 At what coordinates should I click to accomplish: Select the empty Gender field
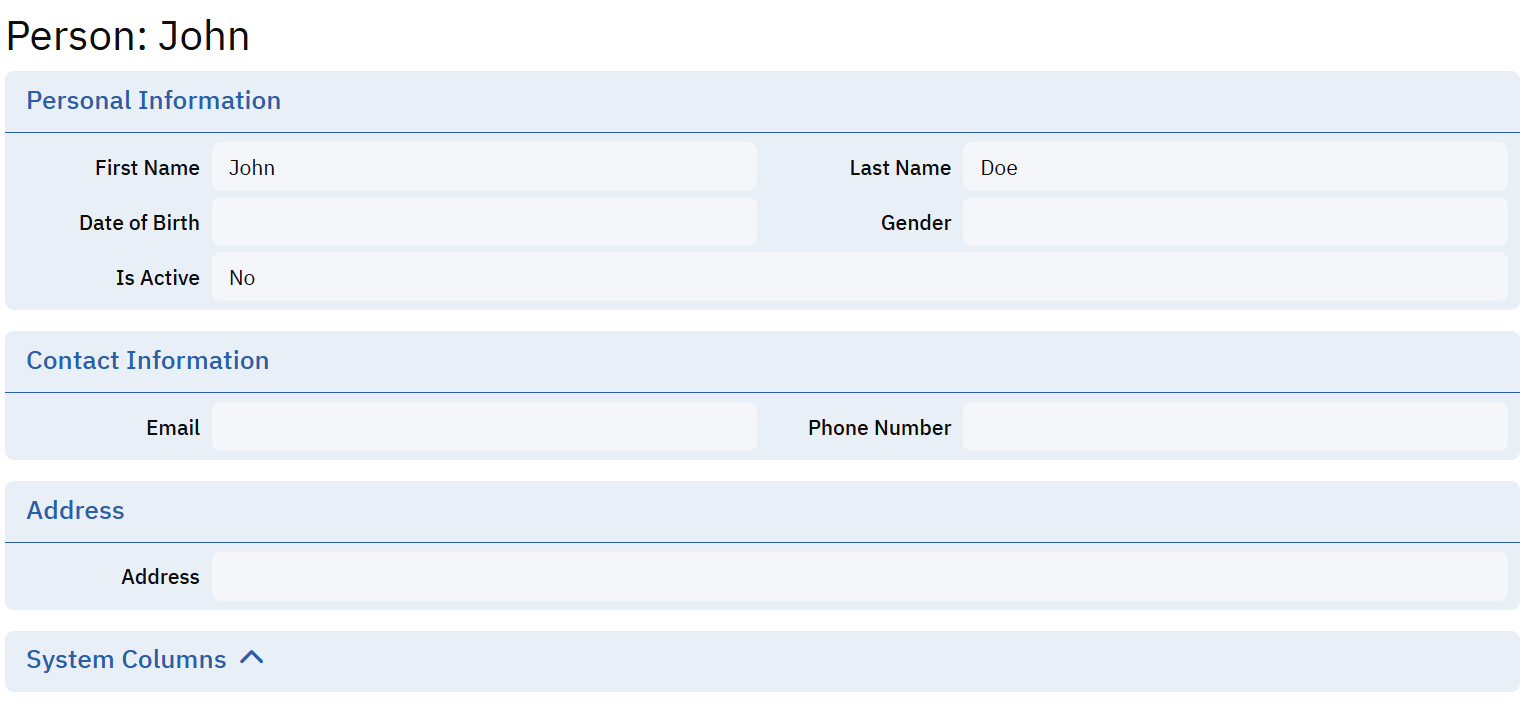tap(1234, 222)
